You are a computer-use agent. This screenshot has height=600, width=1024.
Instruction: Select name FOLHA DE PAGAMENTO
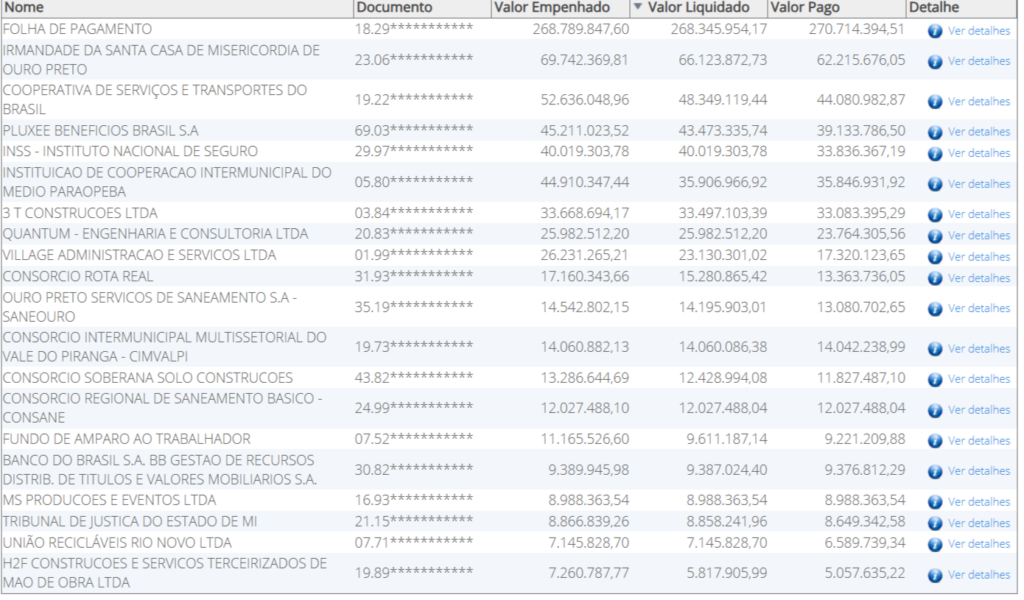(77, 29)
